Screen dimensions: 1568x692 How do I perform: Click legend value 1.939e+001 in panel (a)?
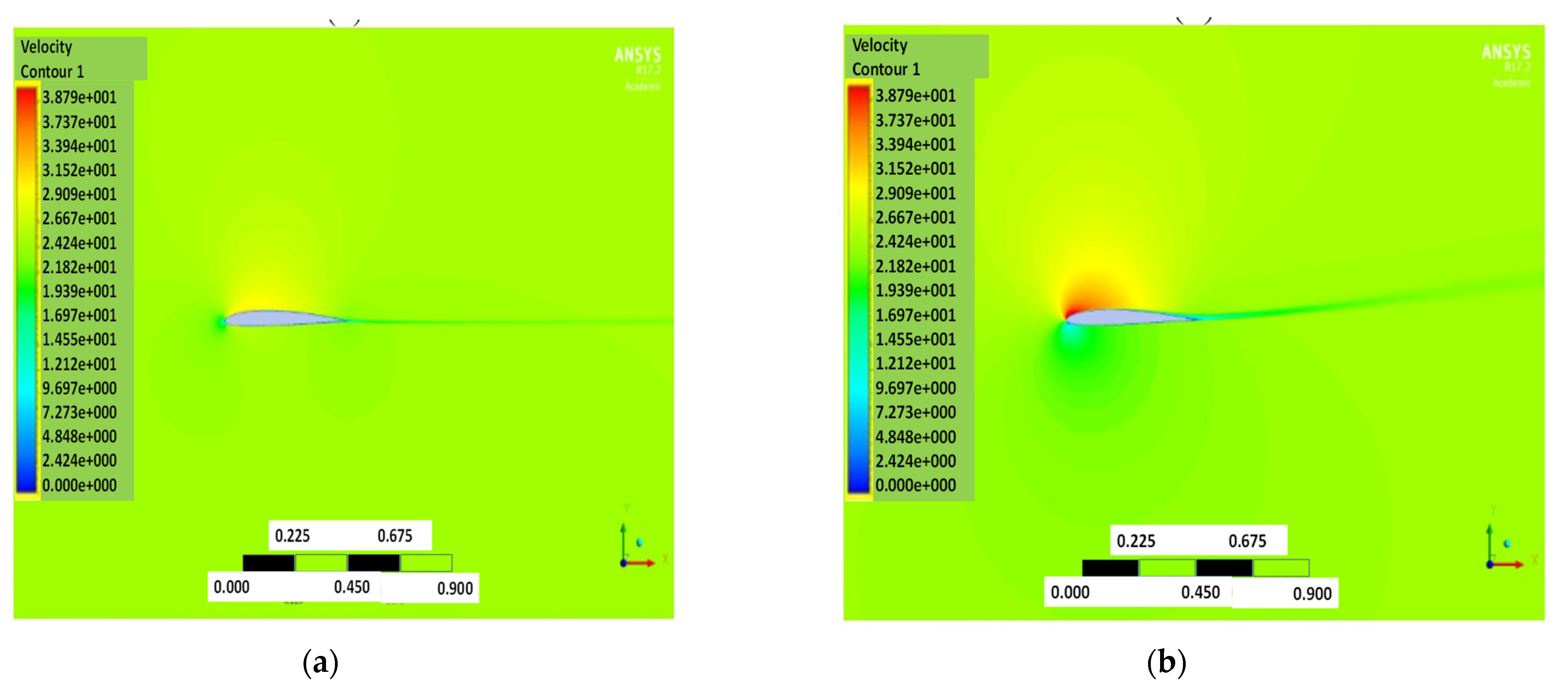point(79,291)
